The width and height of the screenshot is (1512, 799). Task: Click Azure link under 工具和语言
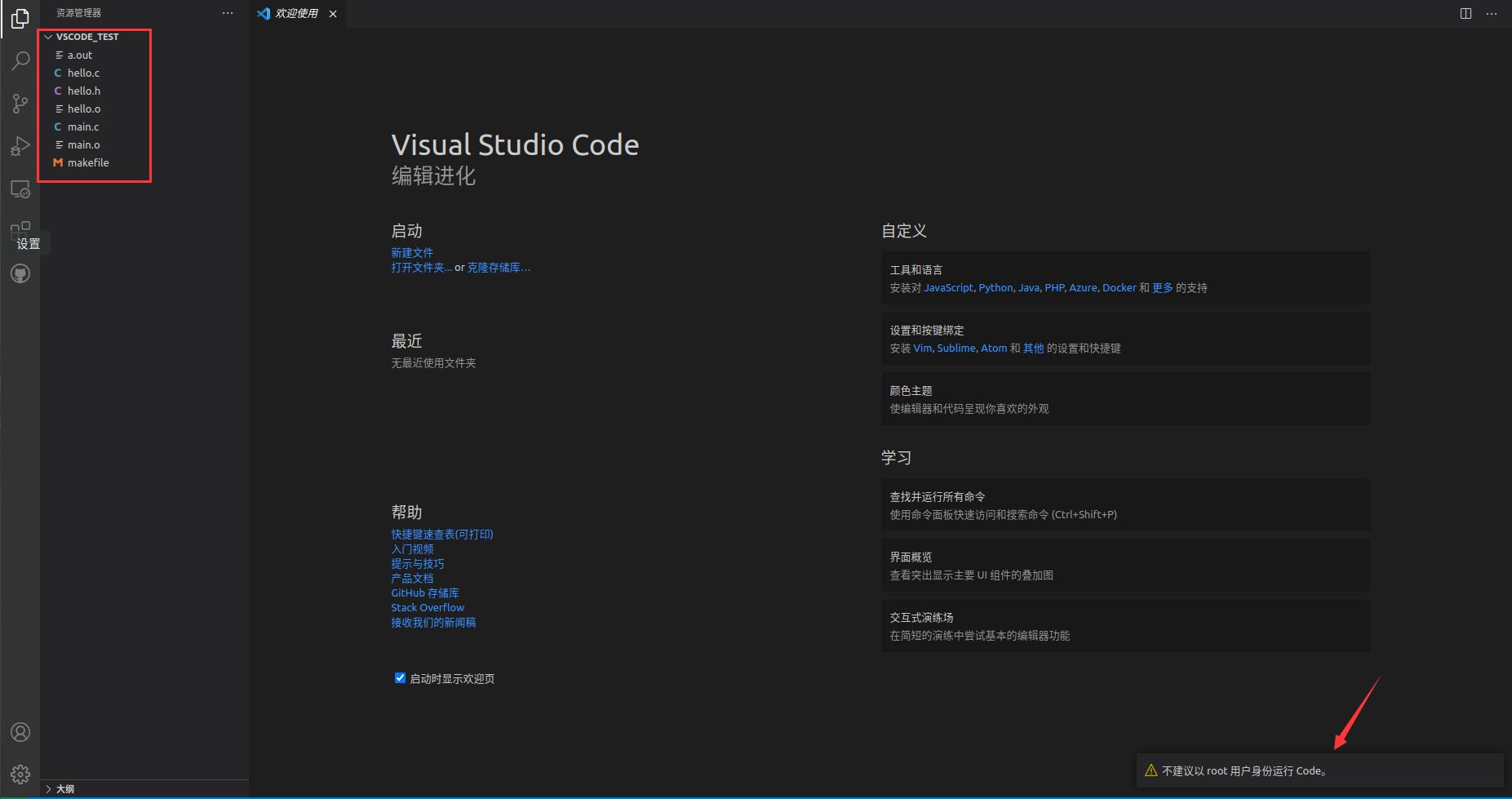[x=1083, y=288]
